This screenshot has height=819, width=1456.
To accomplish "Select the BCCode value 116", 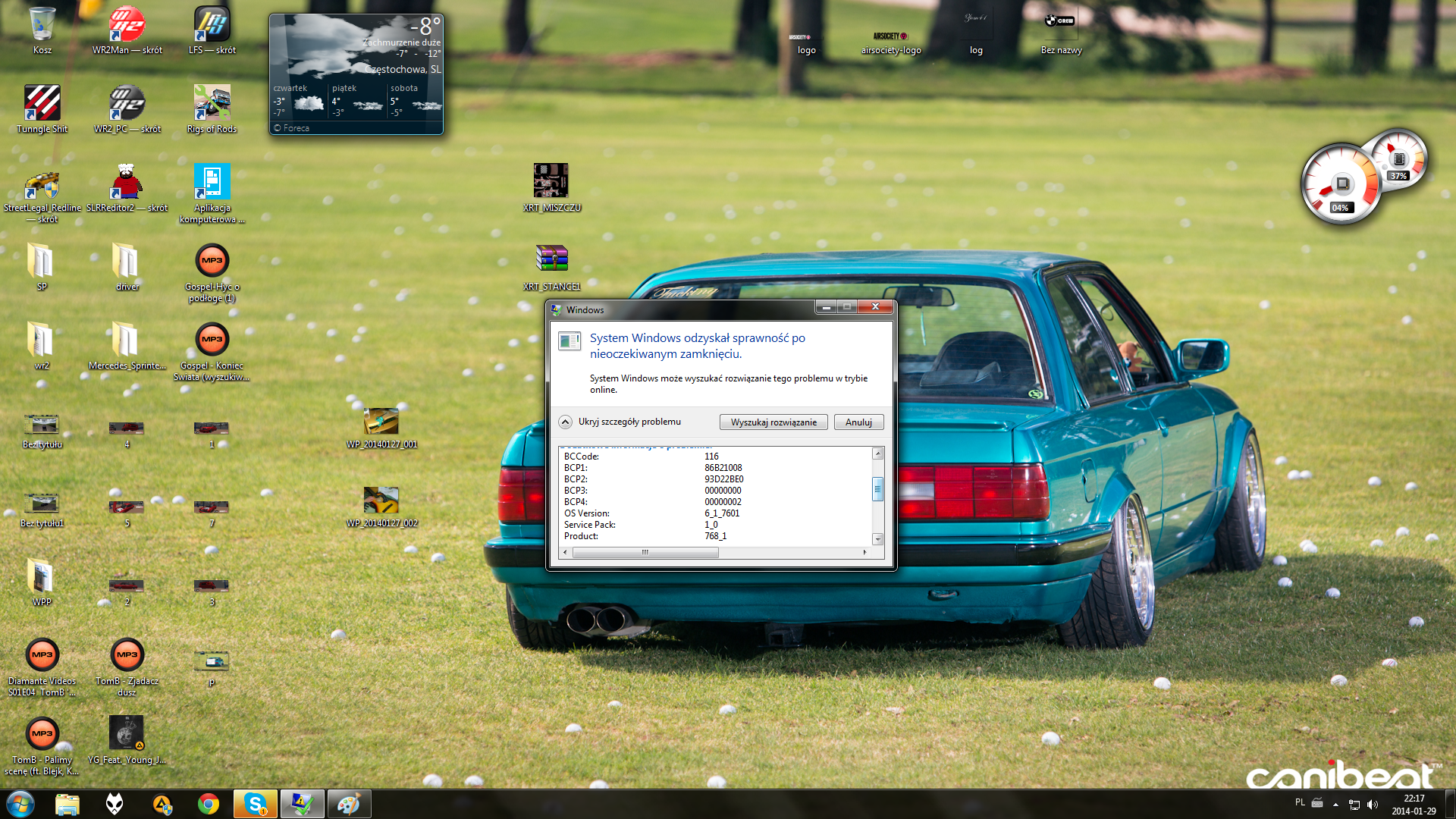I will 711,457.
